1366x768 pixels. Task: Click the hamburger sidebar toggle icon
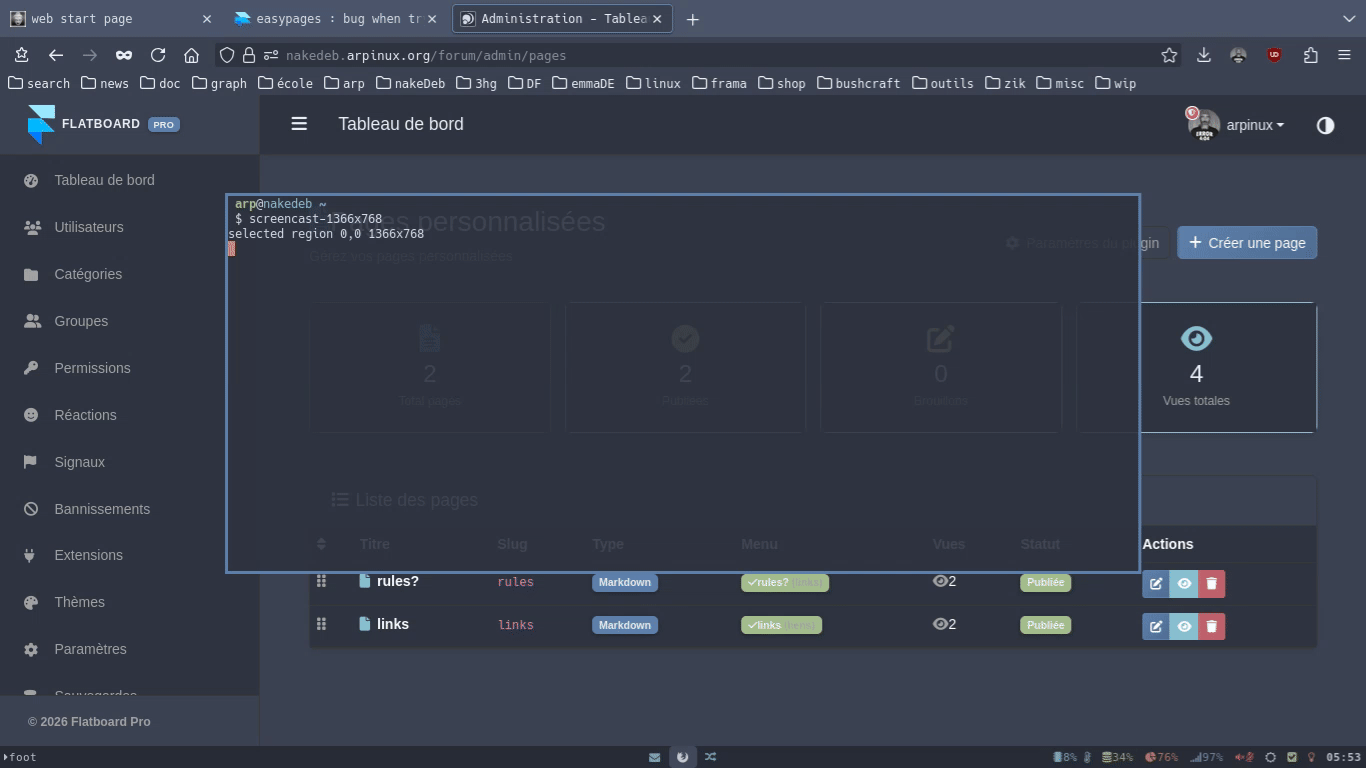click(x=299, y=124)
